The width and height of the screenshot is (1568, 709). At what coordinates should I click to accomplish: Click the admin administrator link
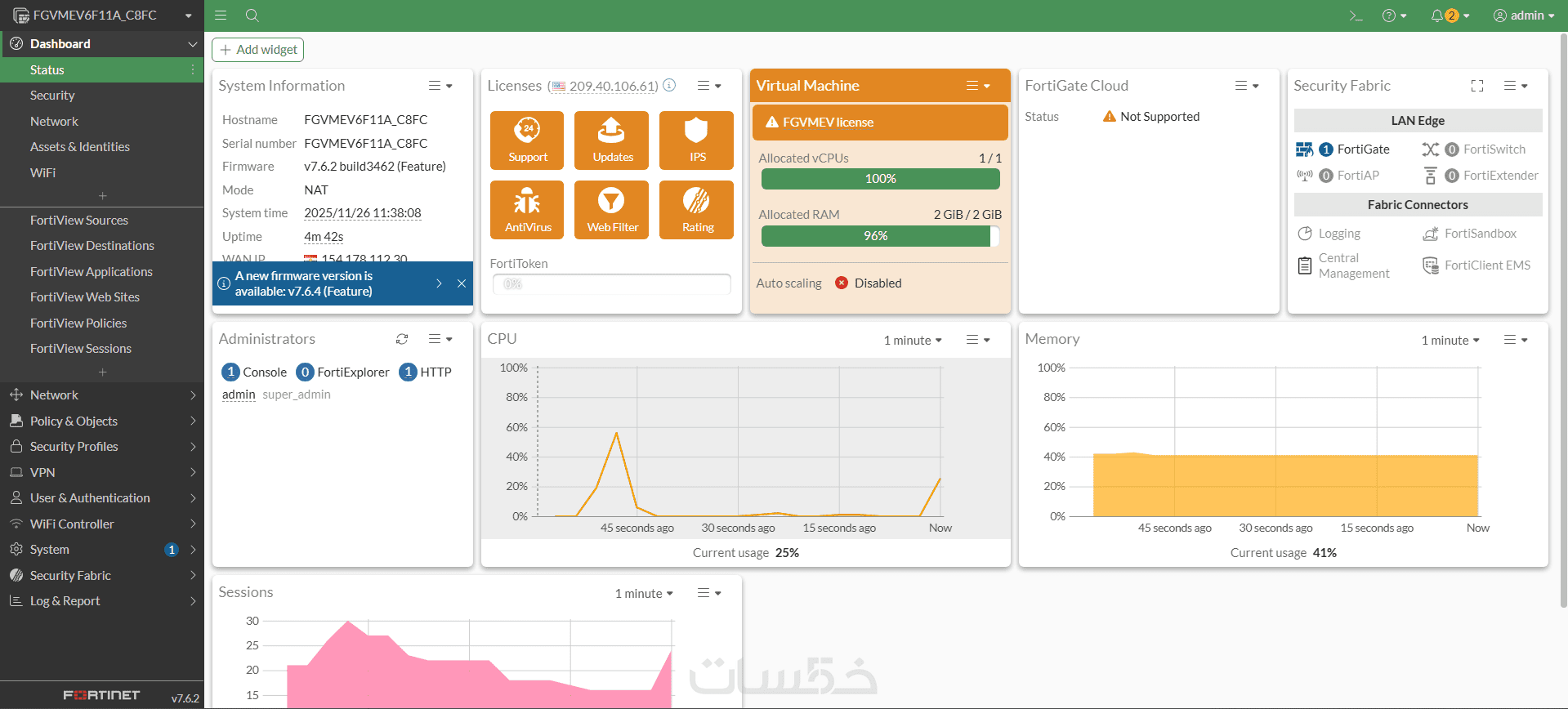point(239,395)
